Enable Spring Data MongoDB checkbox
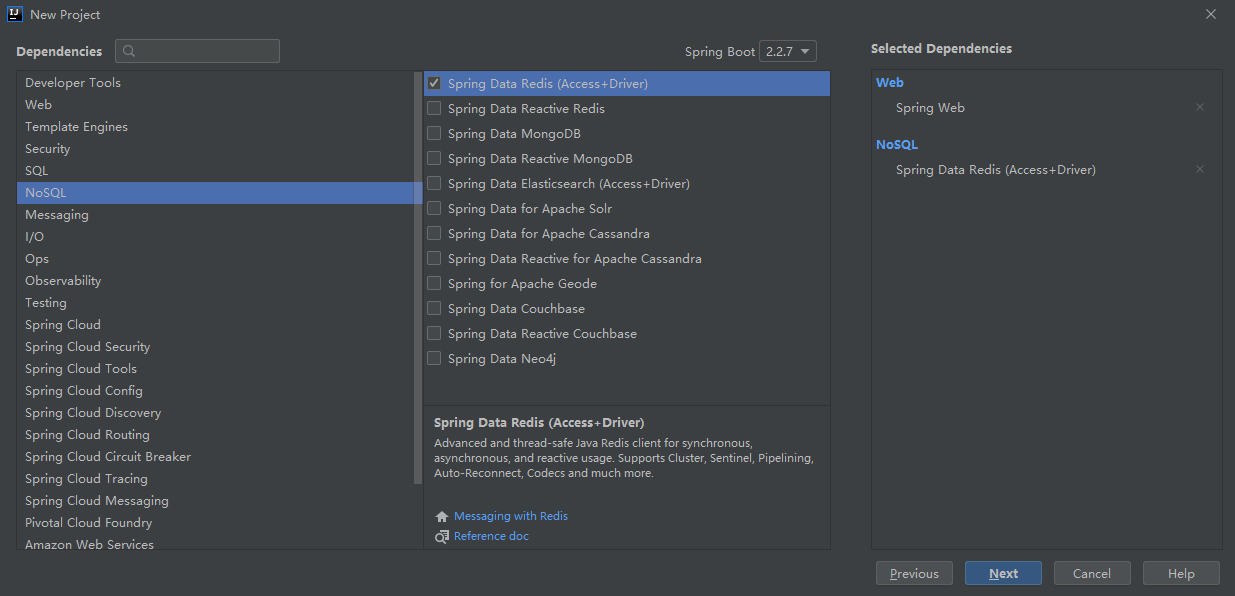This screenshot has height=596, width=1235. 434,133
